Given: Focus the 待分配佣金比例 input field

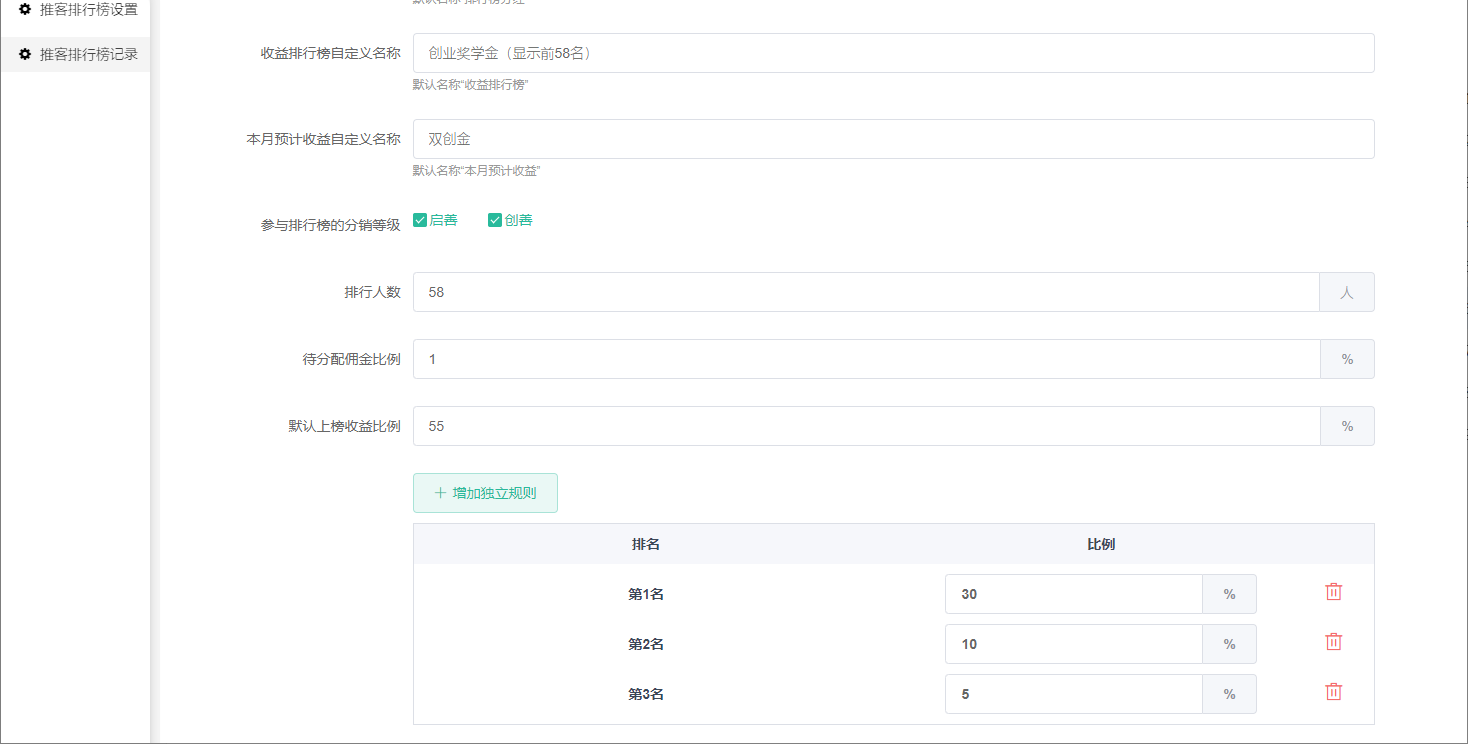Looking at the screenshot, I should (x=866, y=359).
